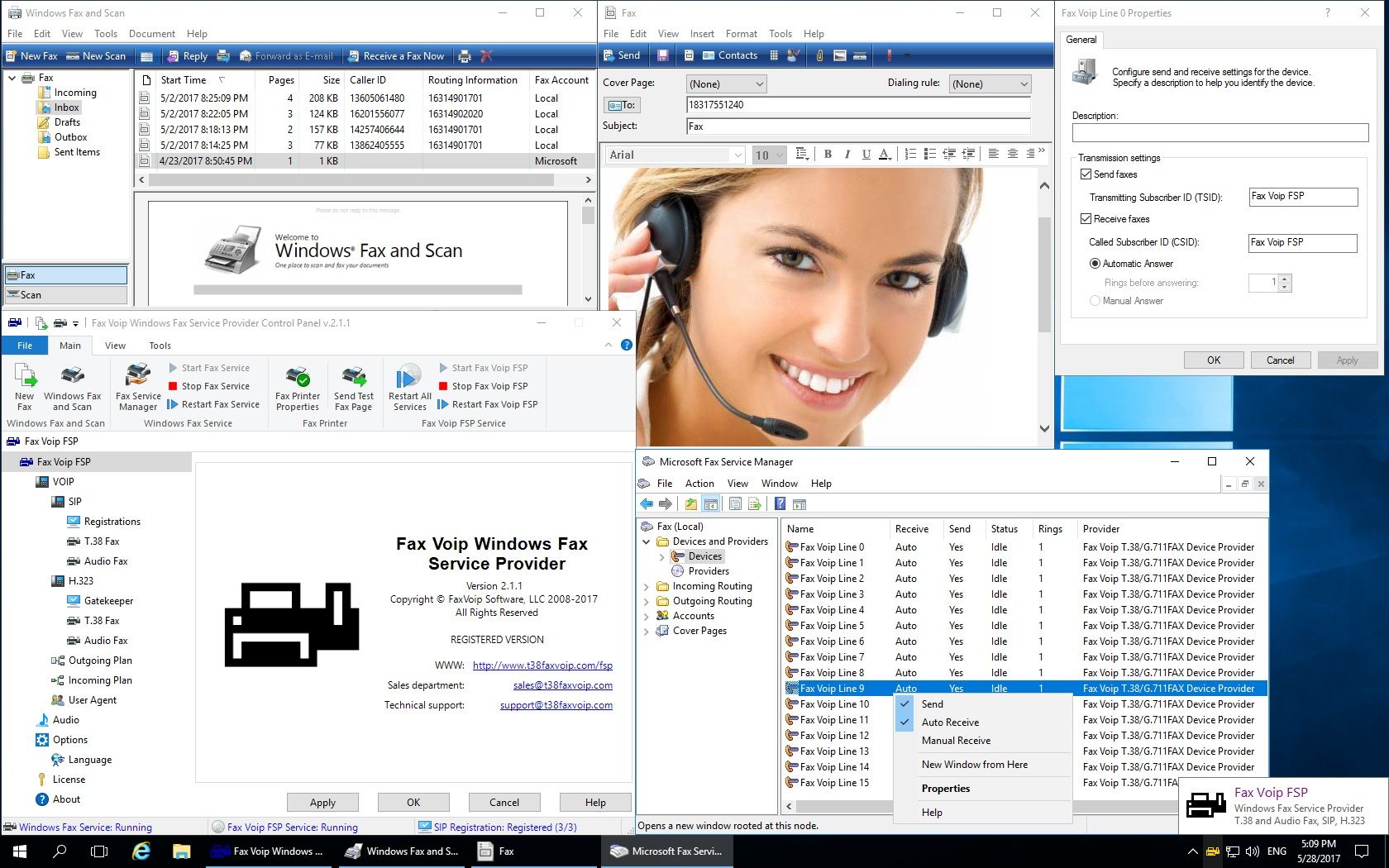Uncheck the Receive faxes checkbox
1389x868 pixels.
[x=1086, y=219]
